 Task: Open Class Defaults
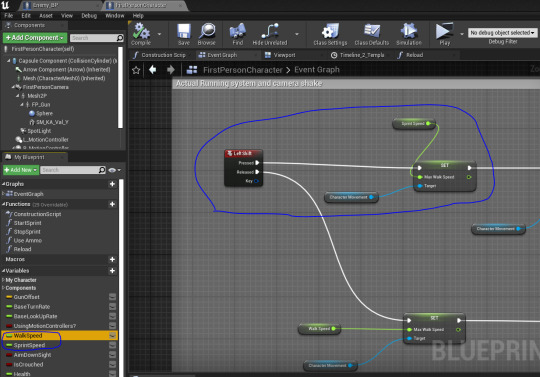[x=372, y=34]
